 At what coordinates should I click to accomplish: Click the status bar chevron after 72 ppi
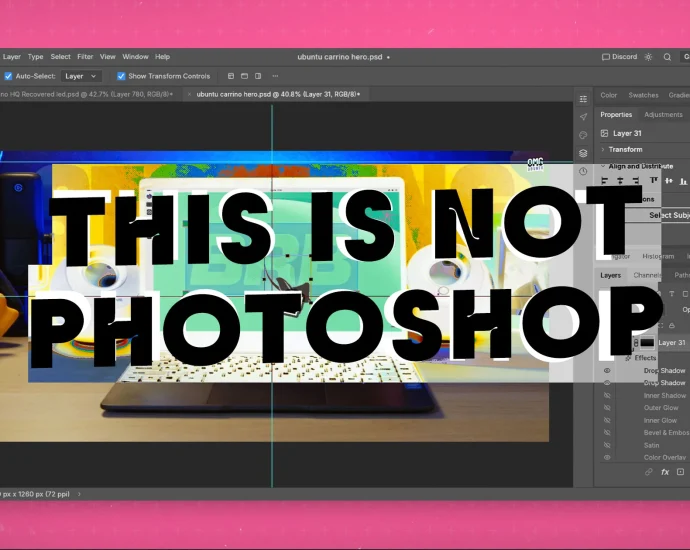tap(79, 494)
